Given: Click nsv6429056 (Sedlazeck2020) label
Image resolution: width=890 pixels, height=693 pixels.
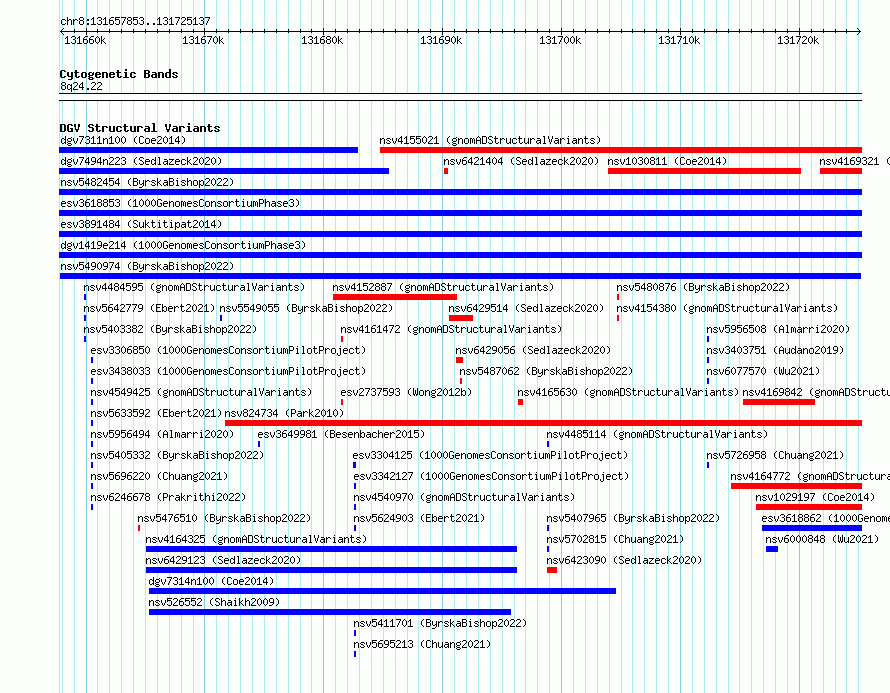Looking at the screenshot, I should 533,350.
